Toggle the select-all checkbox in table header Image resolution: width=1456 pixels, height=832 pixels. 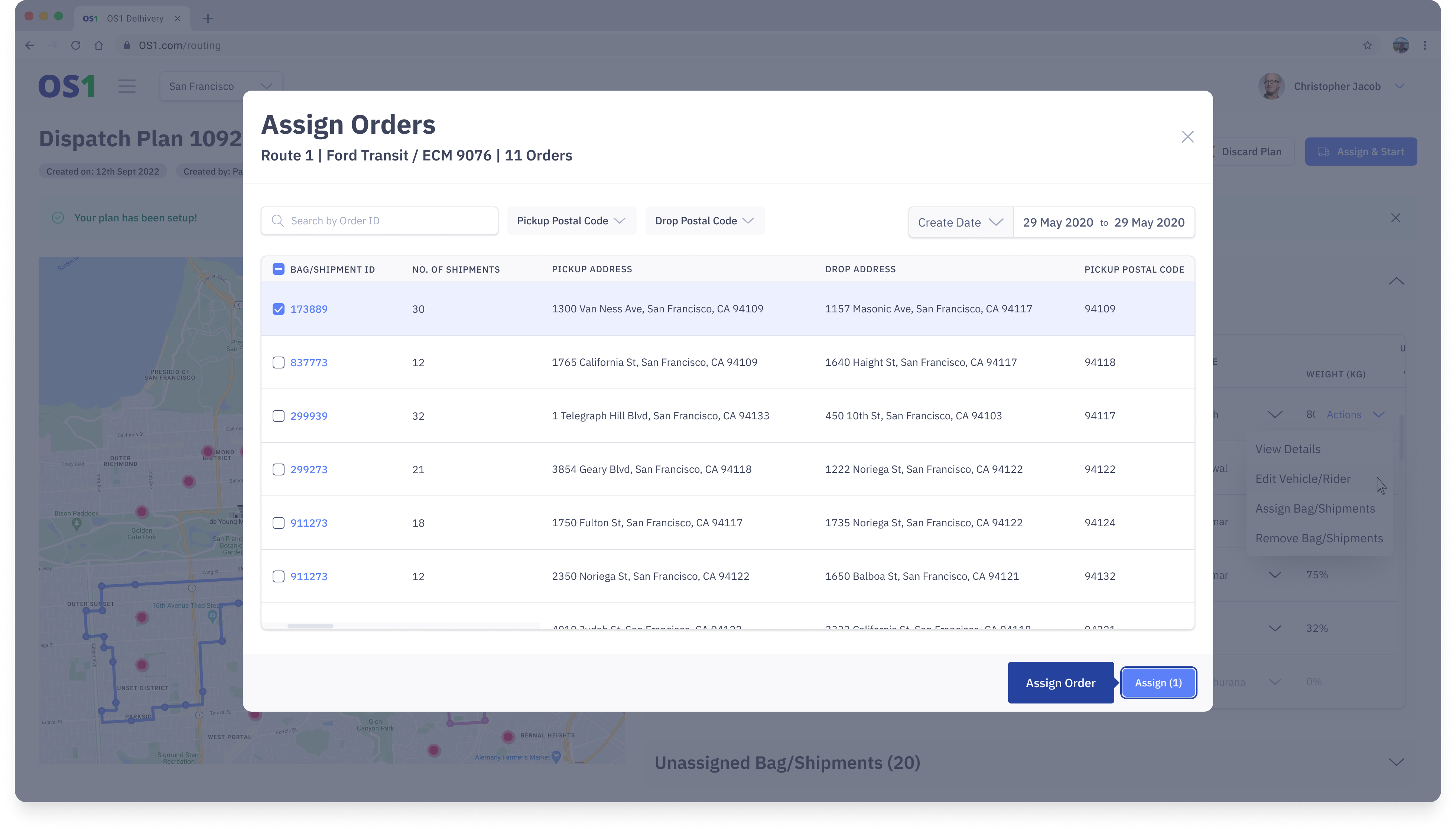[278, 269]
